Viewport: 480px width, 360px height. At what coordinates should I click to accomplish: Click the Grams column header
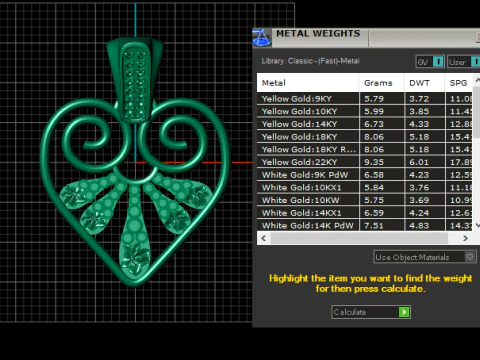[x=382, y=83]
